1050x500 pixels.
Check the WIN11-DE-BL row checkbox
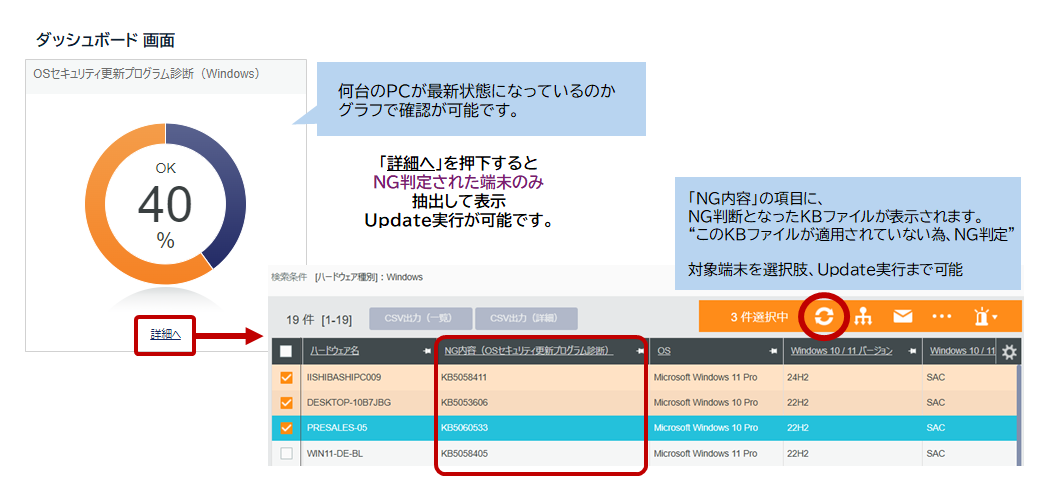coord(286,453)
